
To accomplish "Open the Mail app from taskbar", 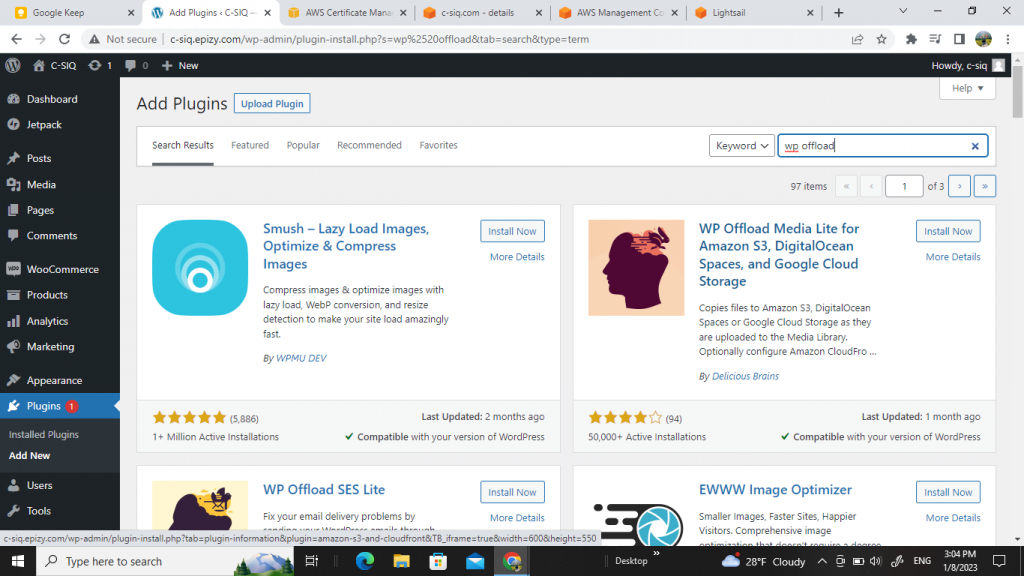I will pos(475,561).
